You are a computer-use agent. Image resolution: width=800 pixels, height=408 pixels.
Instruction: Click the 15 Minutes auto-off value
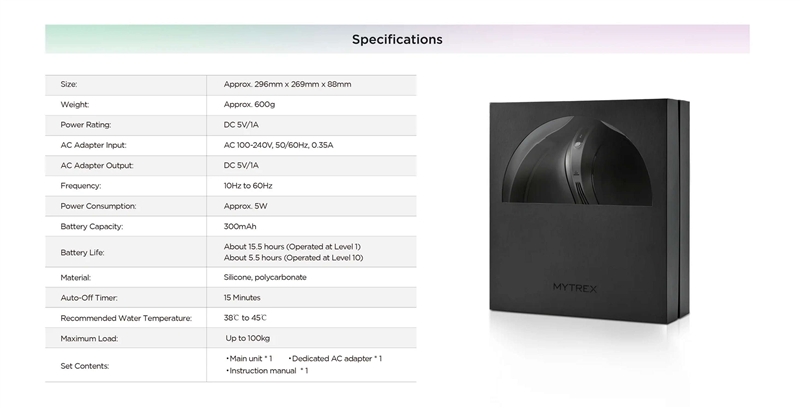[242, 298]
